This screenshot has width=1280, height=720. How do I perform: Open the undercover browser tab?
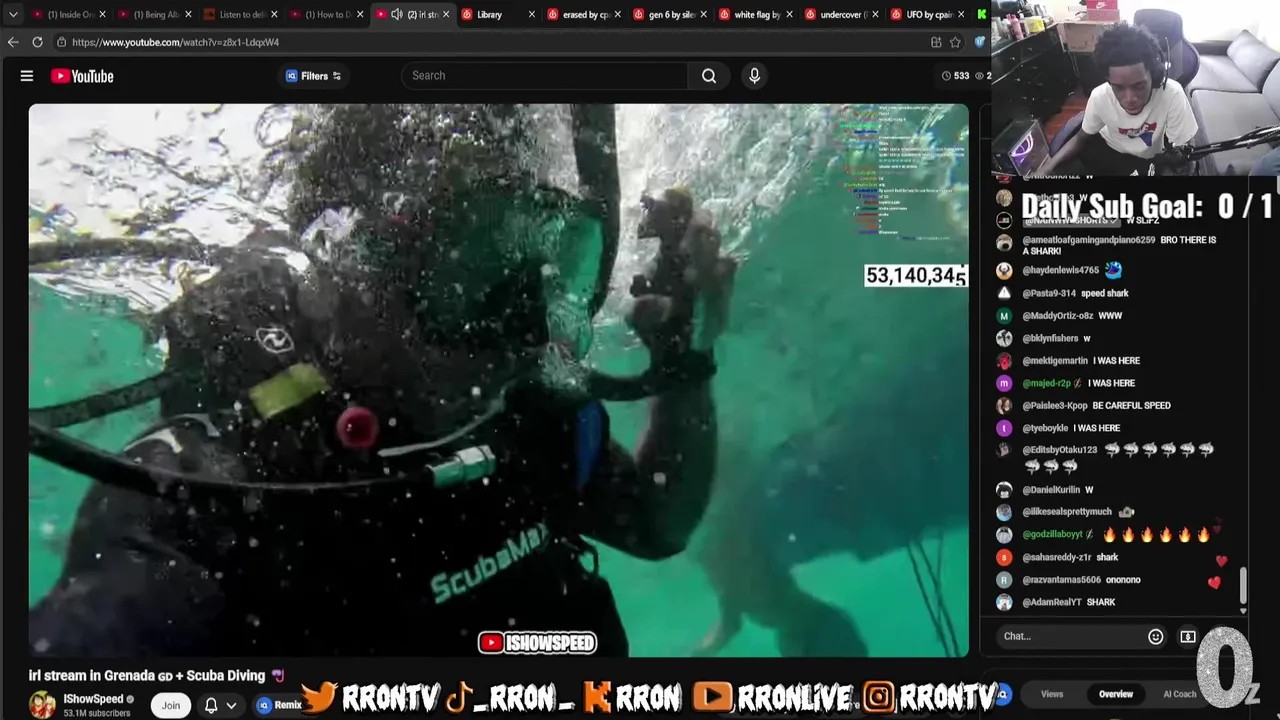(x=842, y=14)
